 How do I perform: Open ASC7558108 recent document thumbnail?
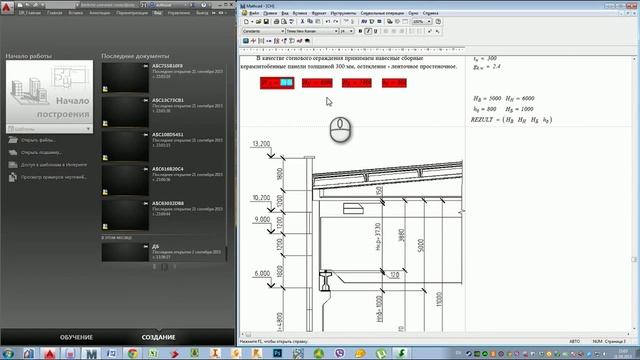coord(125,78)
